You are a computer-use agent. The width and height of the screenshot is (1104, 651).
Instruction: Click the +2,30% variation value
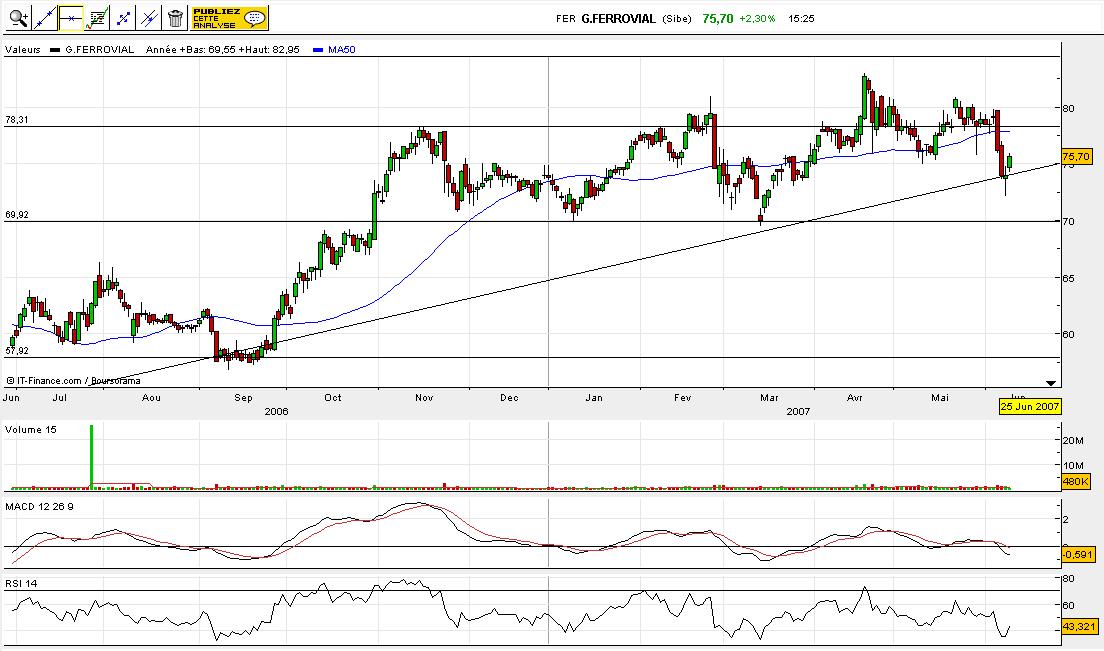pyautogui.click(x=757, y=19)
